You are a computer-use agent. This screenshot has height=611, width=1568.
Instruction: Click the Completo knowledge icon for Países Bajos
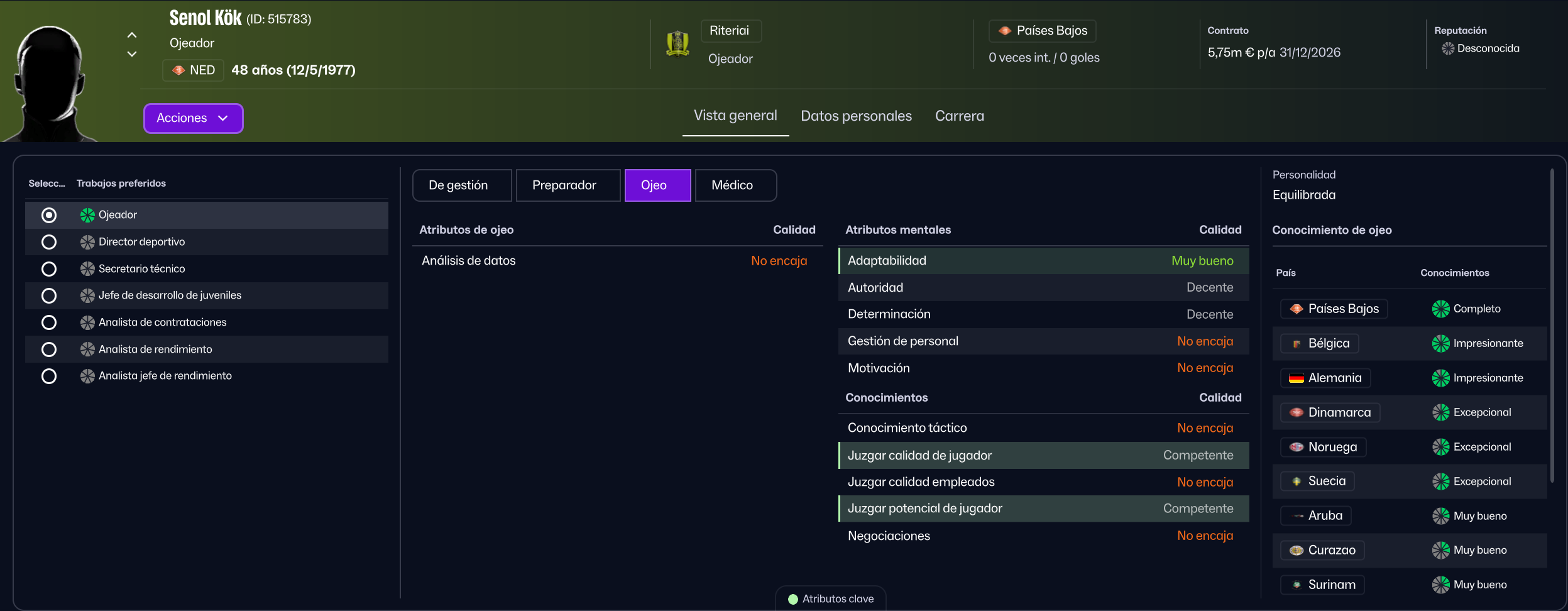pos(1441,309)
